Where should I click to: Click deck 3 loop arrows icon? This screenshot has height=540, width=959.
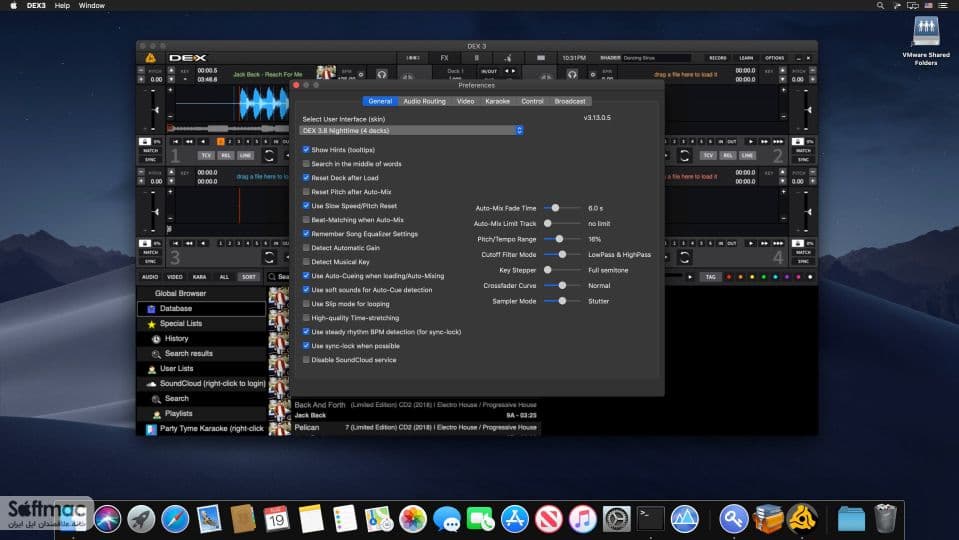click(x=268, y=257)
